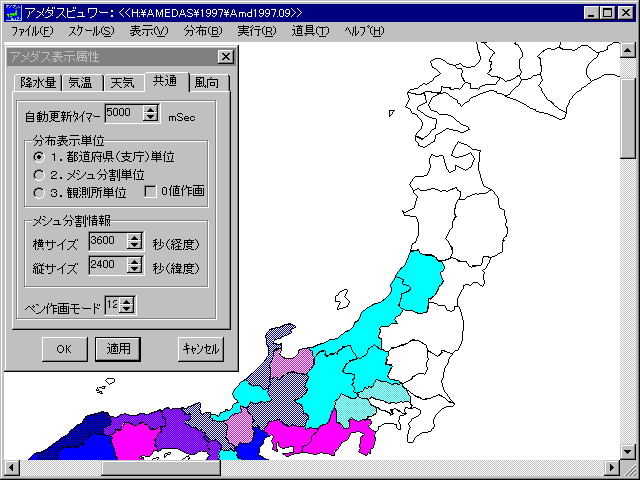Click the horizontal scrollbar thumb

tap(161, 467)
